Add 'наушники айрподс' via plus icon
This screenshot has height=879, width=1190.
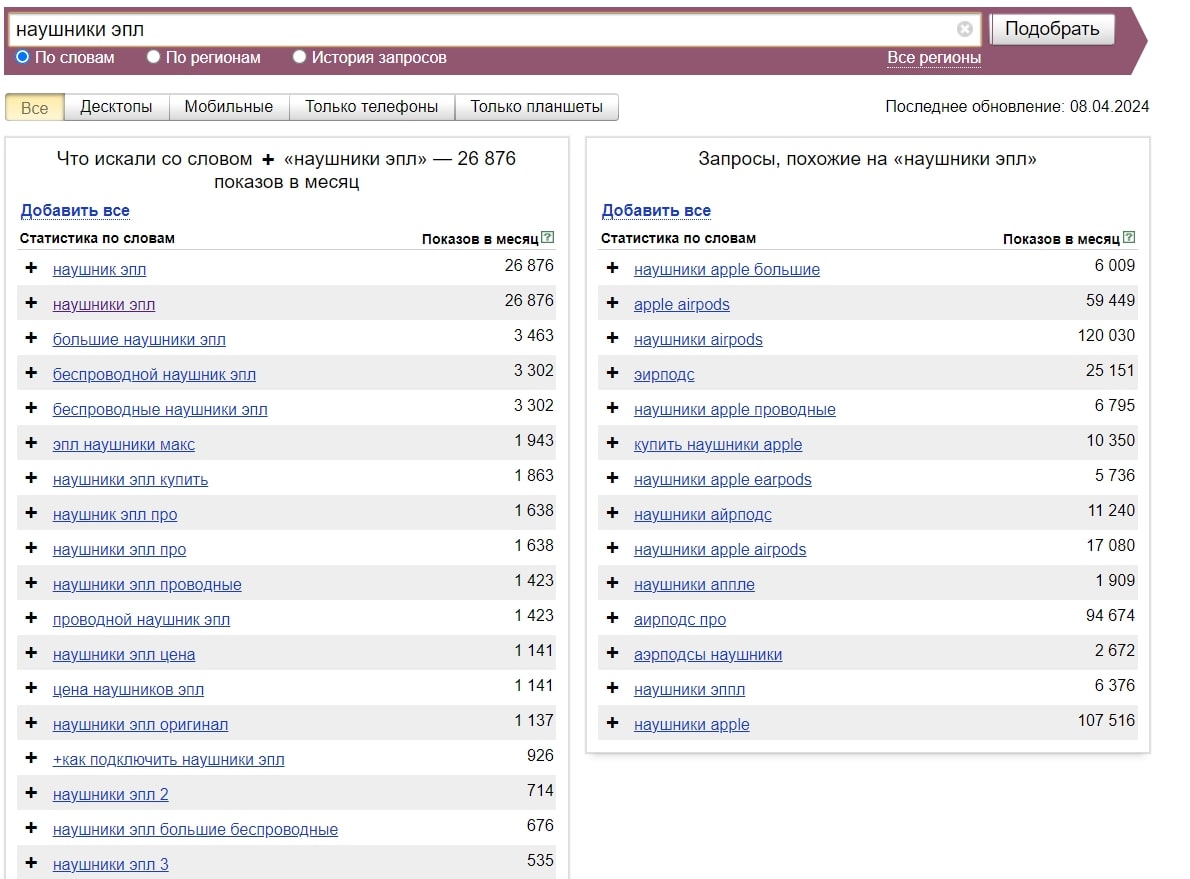(612, 513)
